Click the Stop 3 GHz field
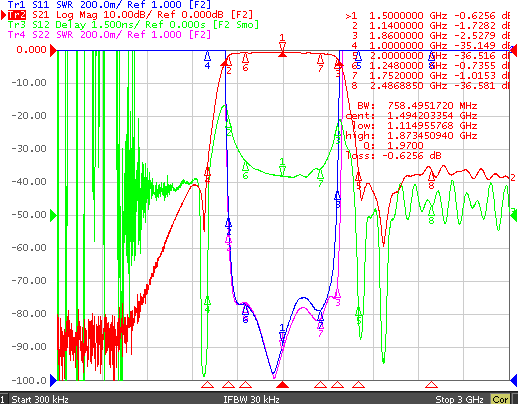 (459, 399)
